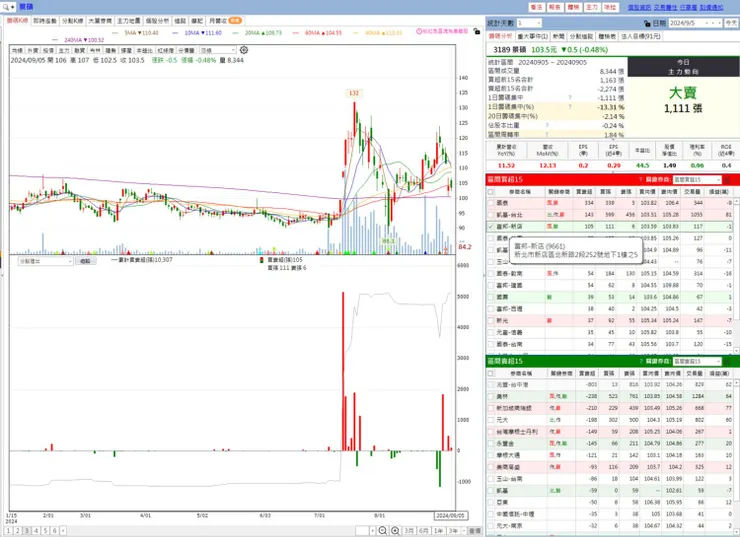Zoom in the chart timeline
Viewport: 740px width, 537px height.
coord(395,531)
